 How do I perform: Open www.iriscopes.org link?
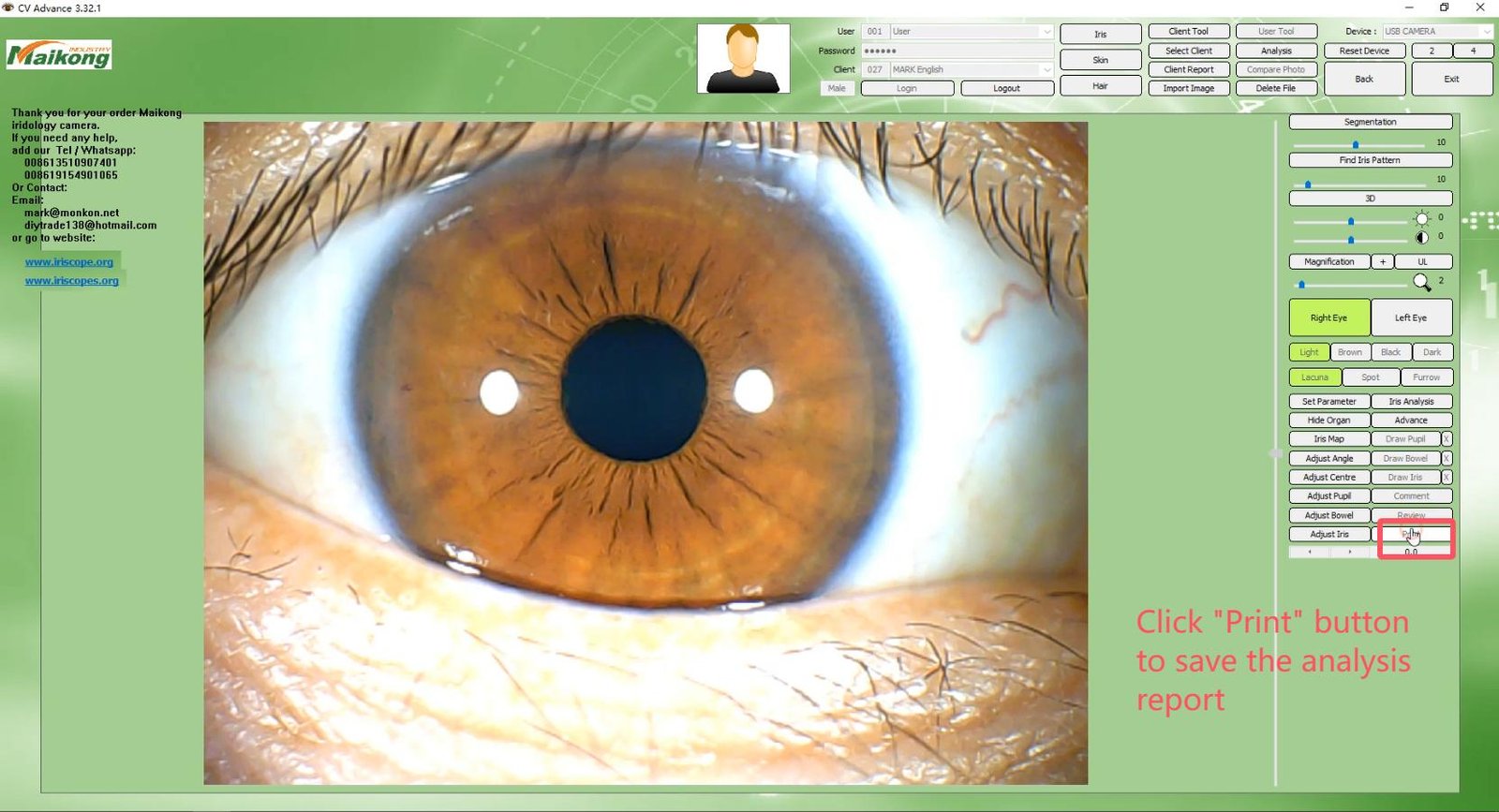tap(72, 280)
